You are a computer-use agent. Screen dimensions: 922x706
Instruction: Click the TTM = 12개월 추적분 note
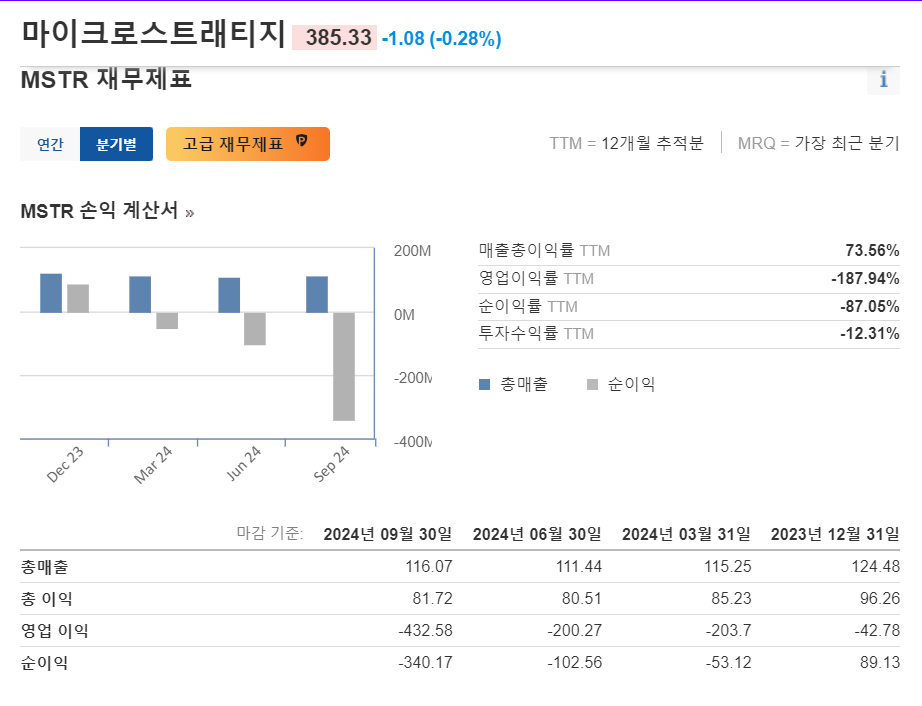626,143
